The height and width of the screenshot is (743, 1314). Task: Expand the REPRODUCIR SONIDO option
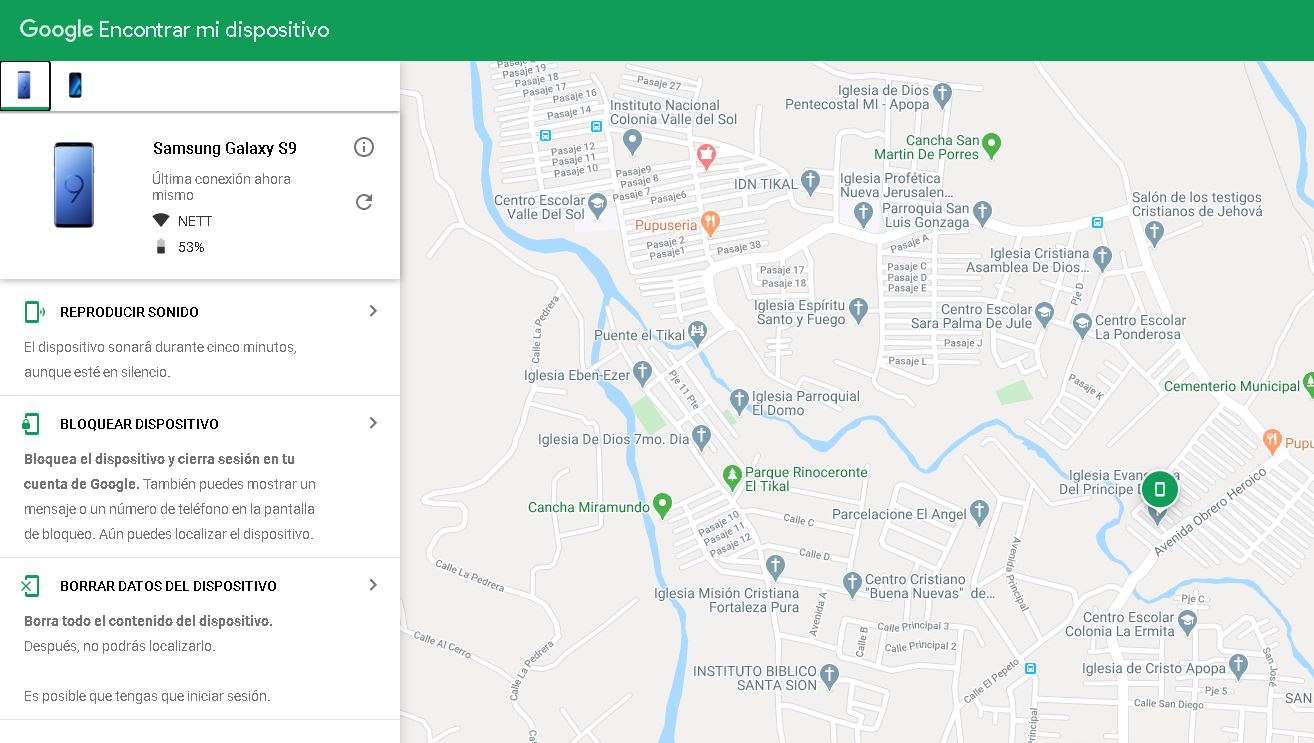click(x=373, y=311)
